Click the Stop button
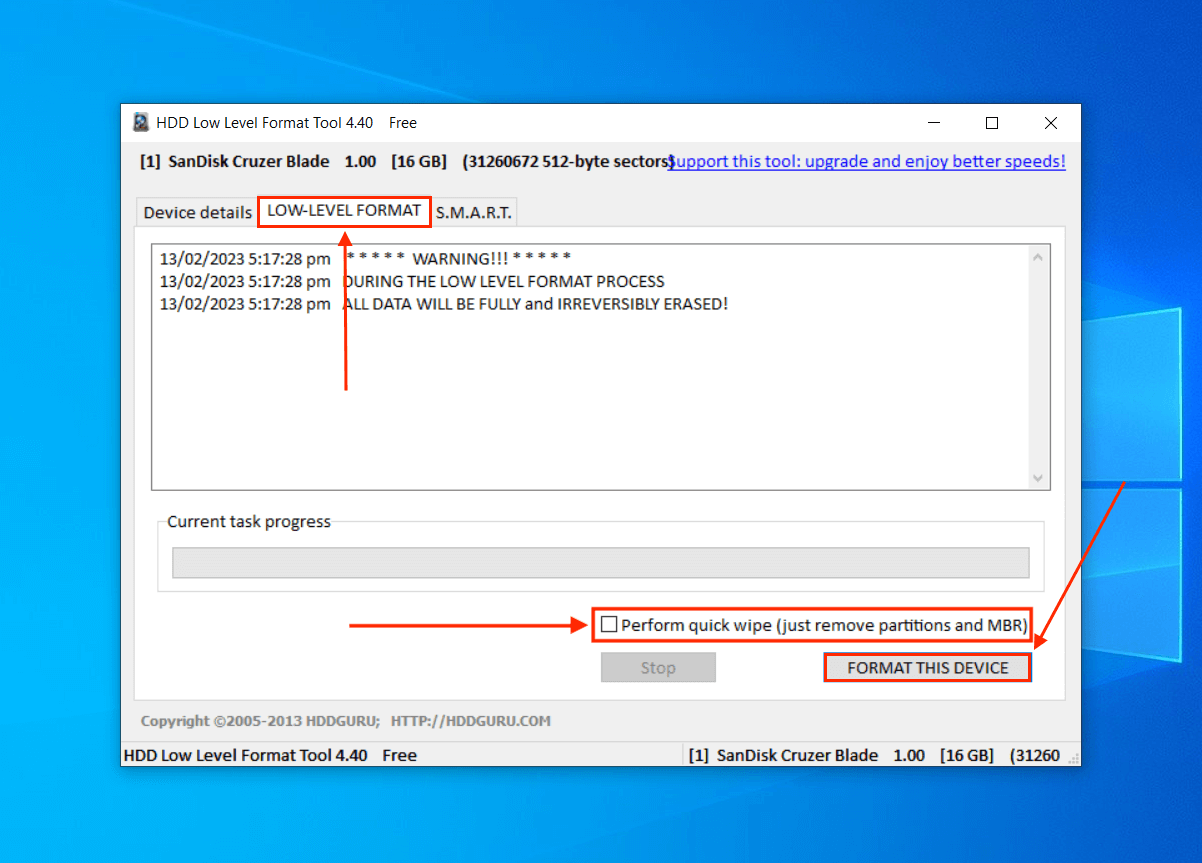The image size is (1202, 863). pyautogui.click(x=658, y=668)
